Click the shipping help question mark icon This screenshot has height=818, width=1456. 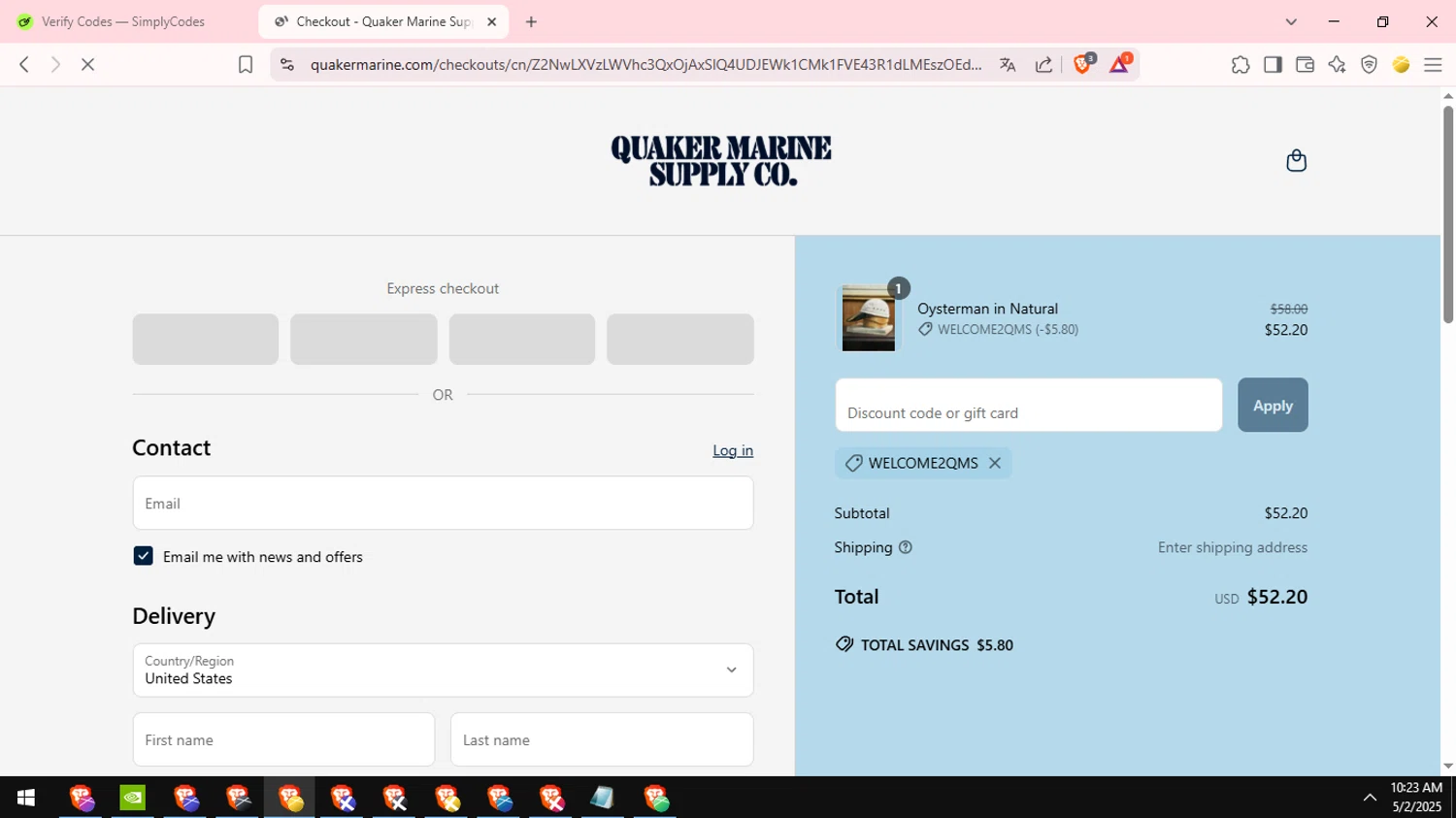906,547
